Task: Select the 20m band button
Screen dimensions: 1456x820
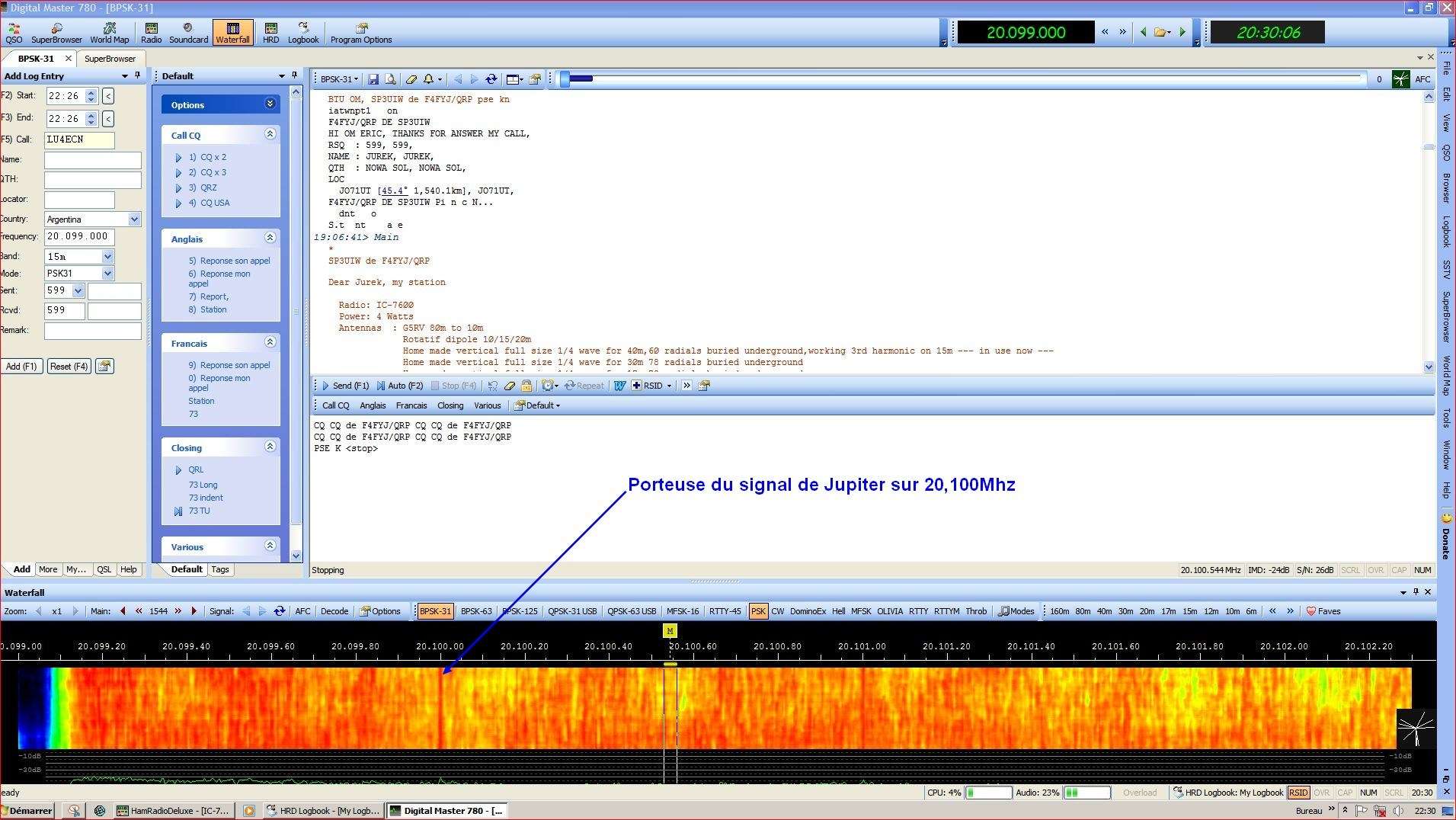Action: (1147, 611)
